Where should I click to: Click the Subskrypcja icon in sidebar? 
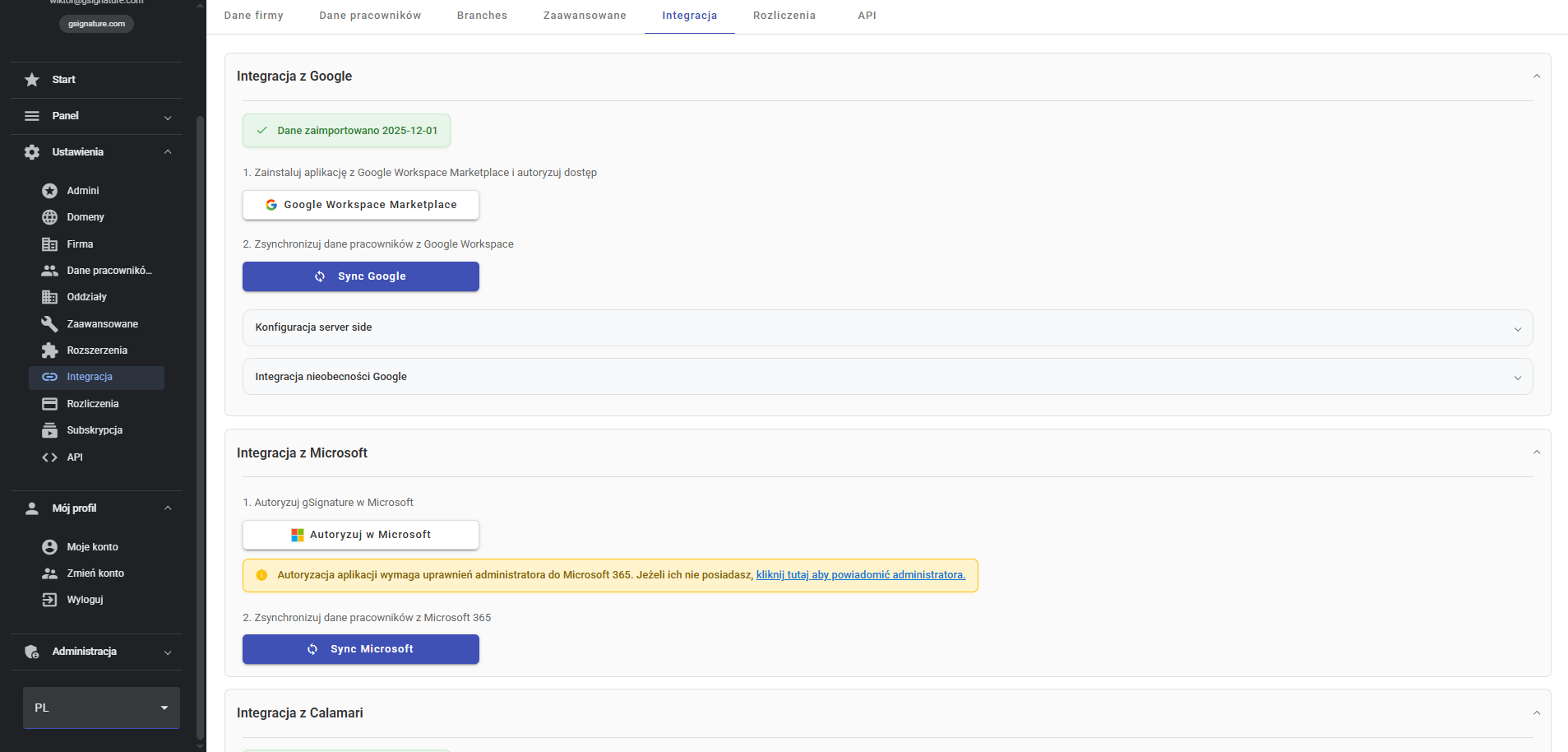[50, 430]
